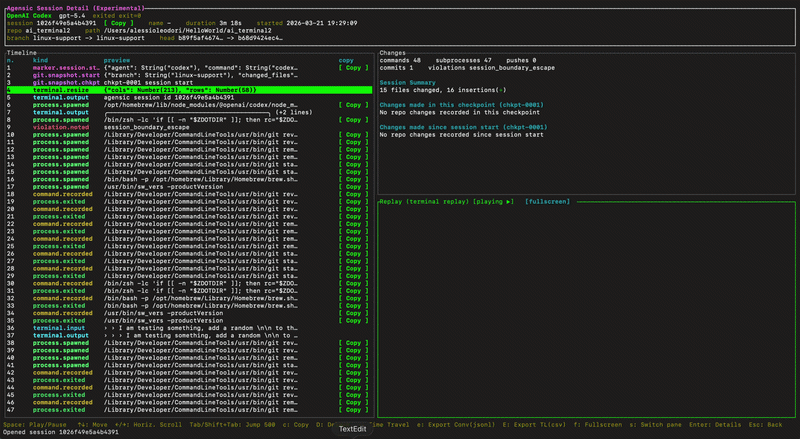Screen dimensions: 800x439
Task: Select git.snapshot.start row 2
Action: pos(66,74)
